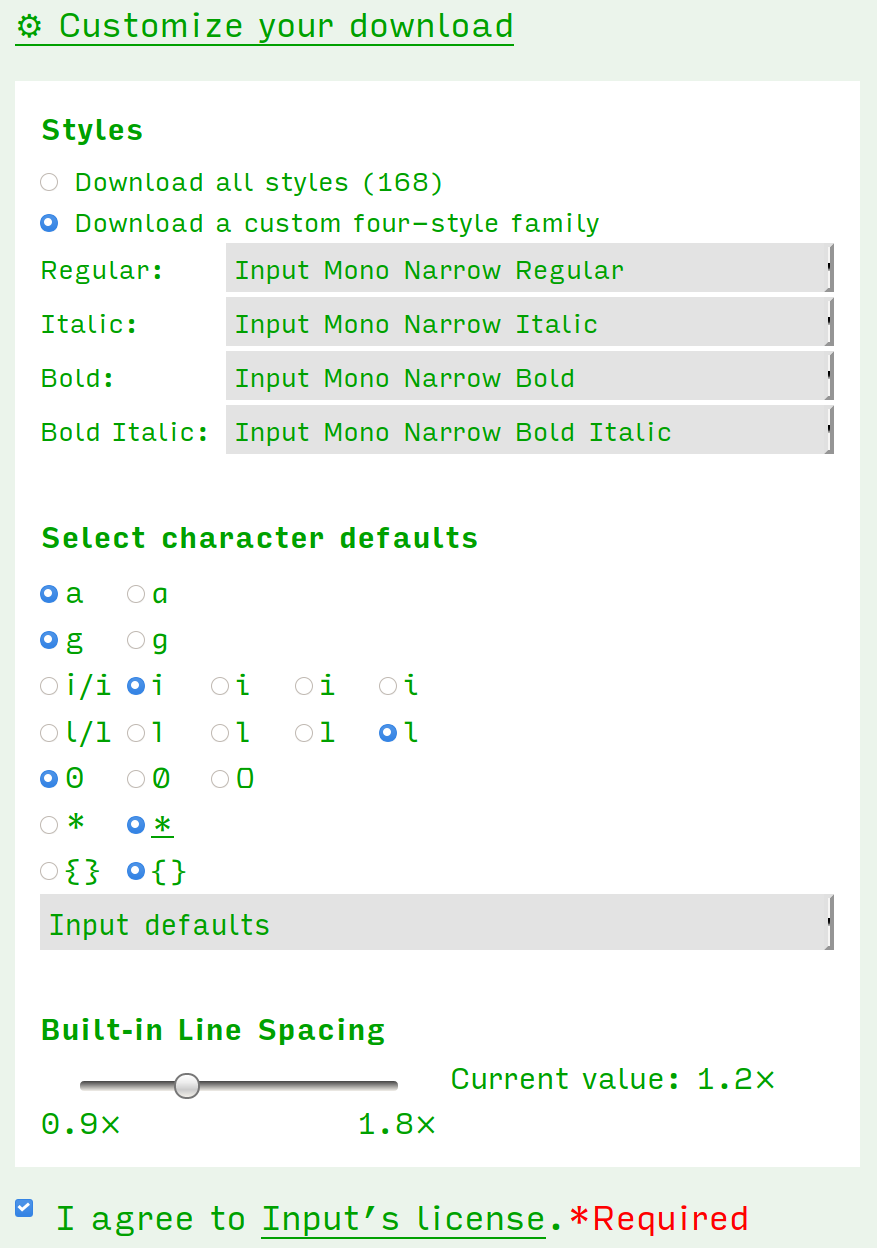This screenshot has height=1248, width=877.
Task: Expand the Bold Italic style dropdown
Action: click(530, 432)
